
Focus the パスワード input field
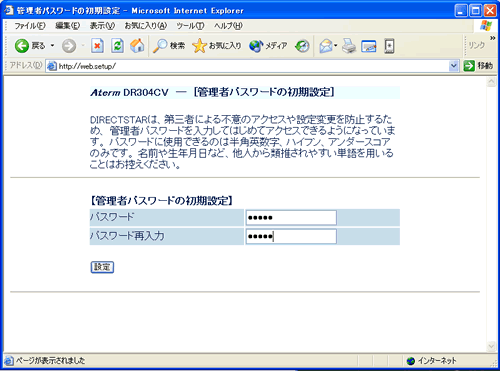[291, 218]
